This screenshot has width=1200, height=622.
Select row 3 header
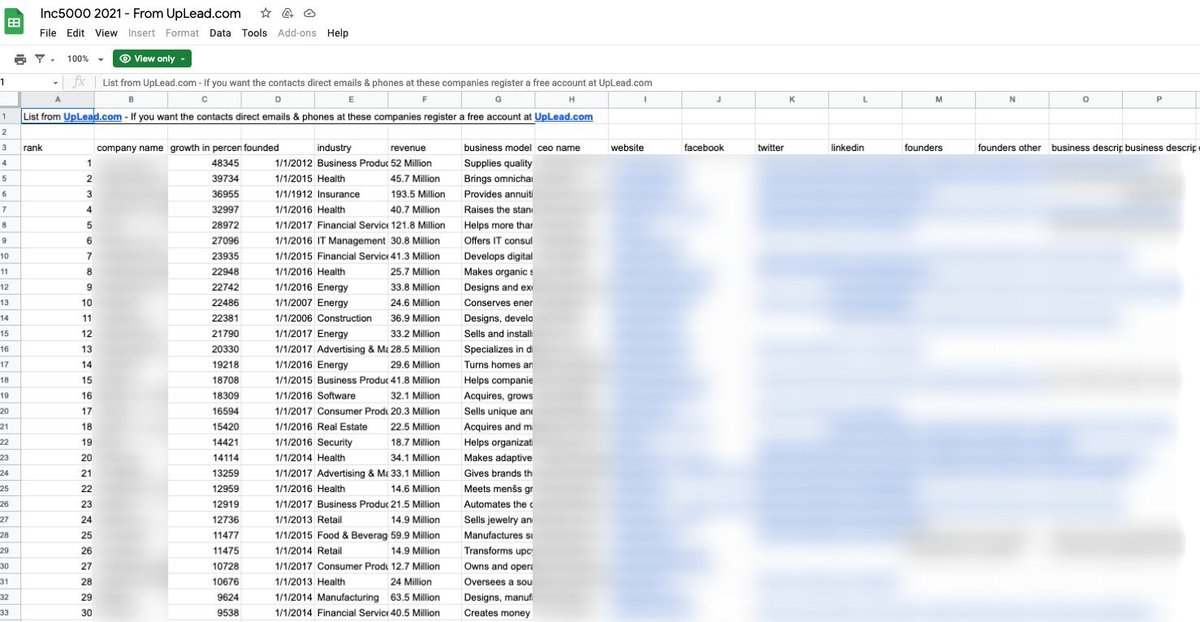pyautogui.click(x=10, y=147)
